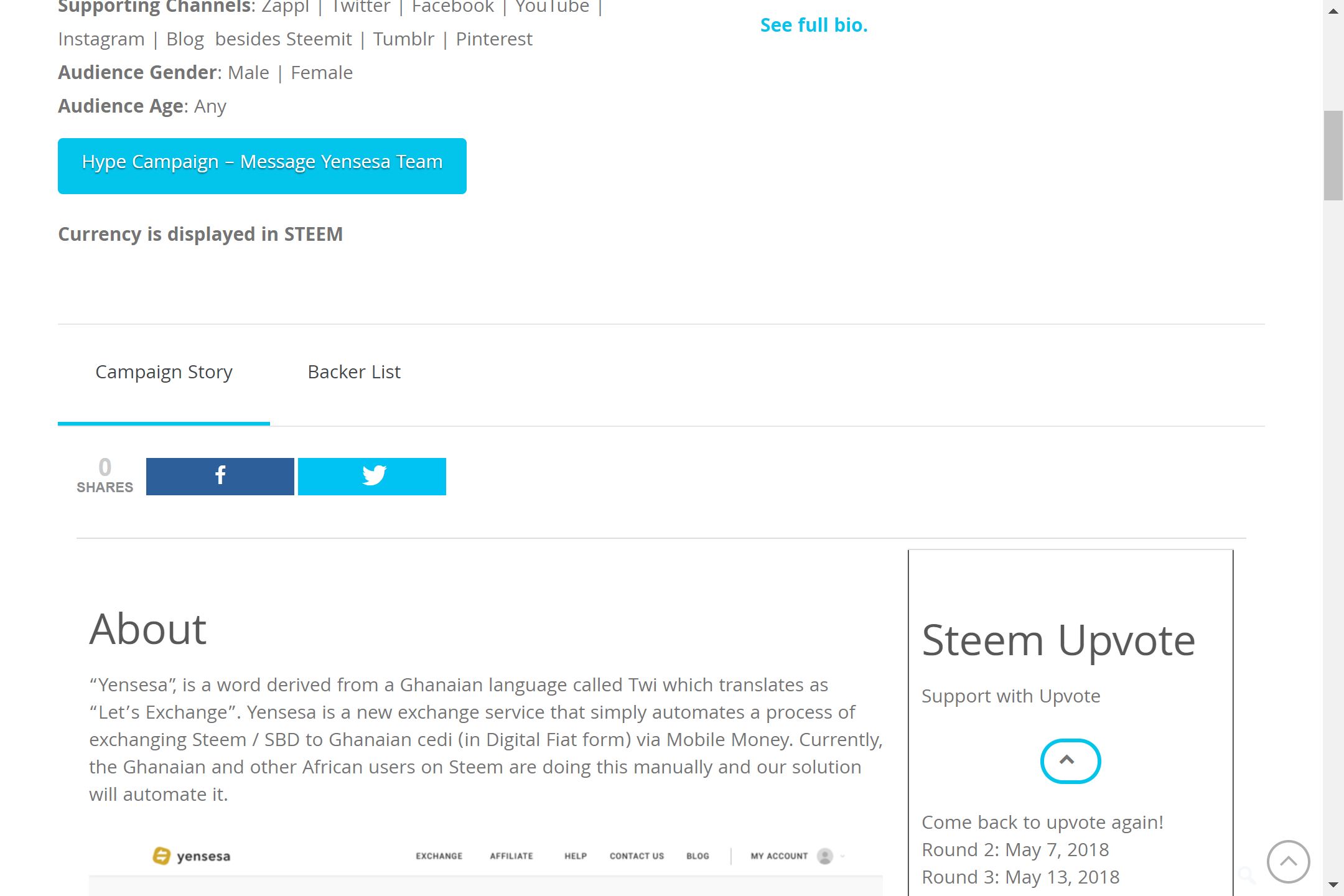Screen dimensions: 1344x896
Task: Open the Campaign Story tab
Action: (164, 371)
